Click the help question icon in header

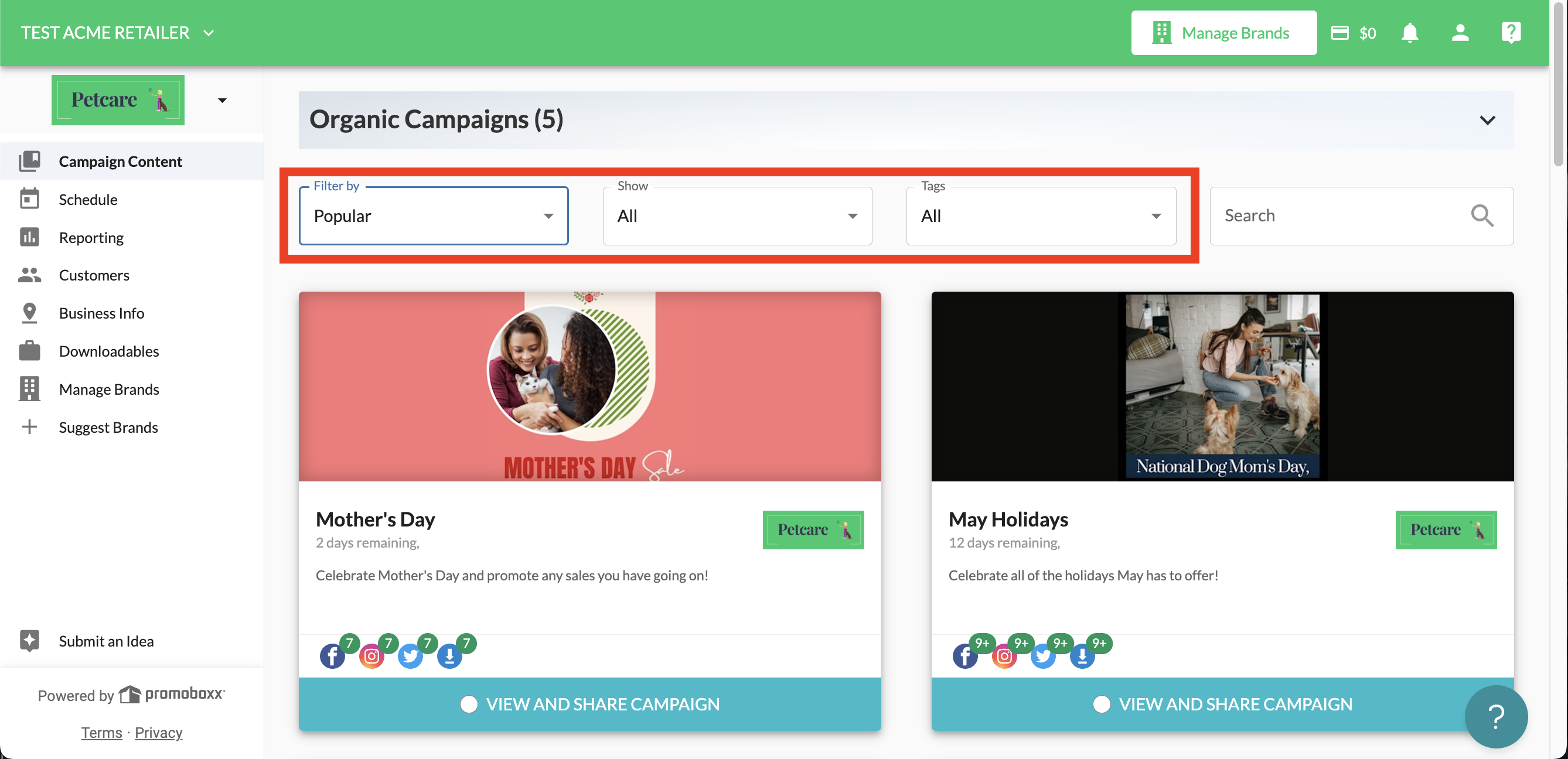pyautogui.click(x=1511, y=33)
